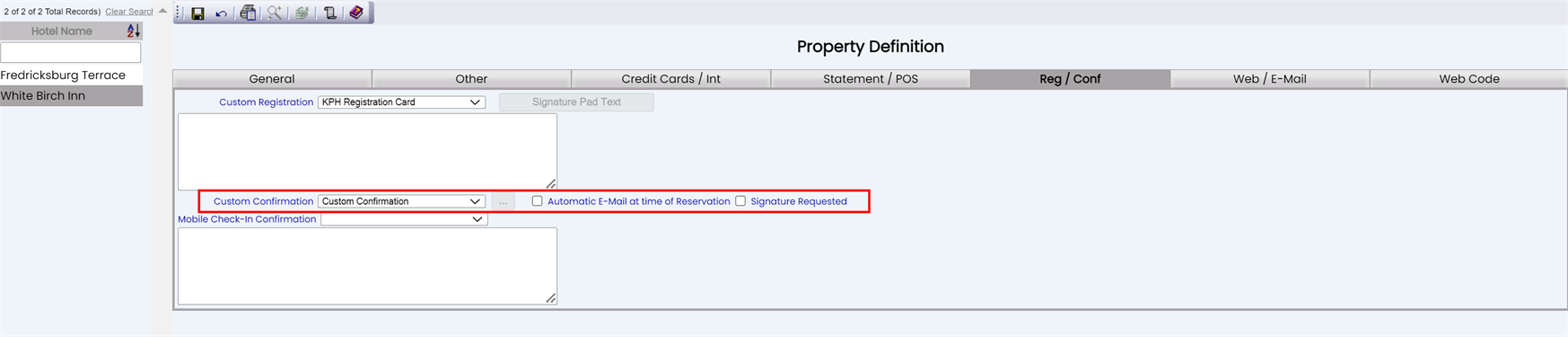Click the scroll document icon

pyautogui.click(x=329, y=13)
